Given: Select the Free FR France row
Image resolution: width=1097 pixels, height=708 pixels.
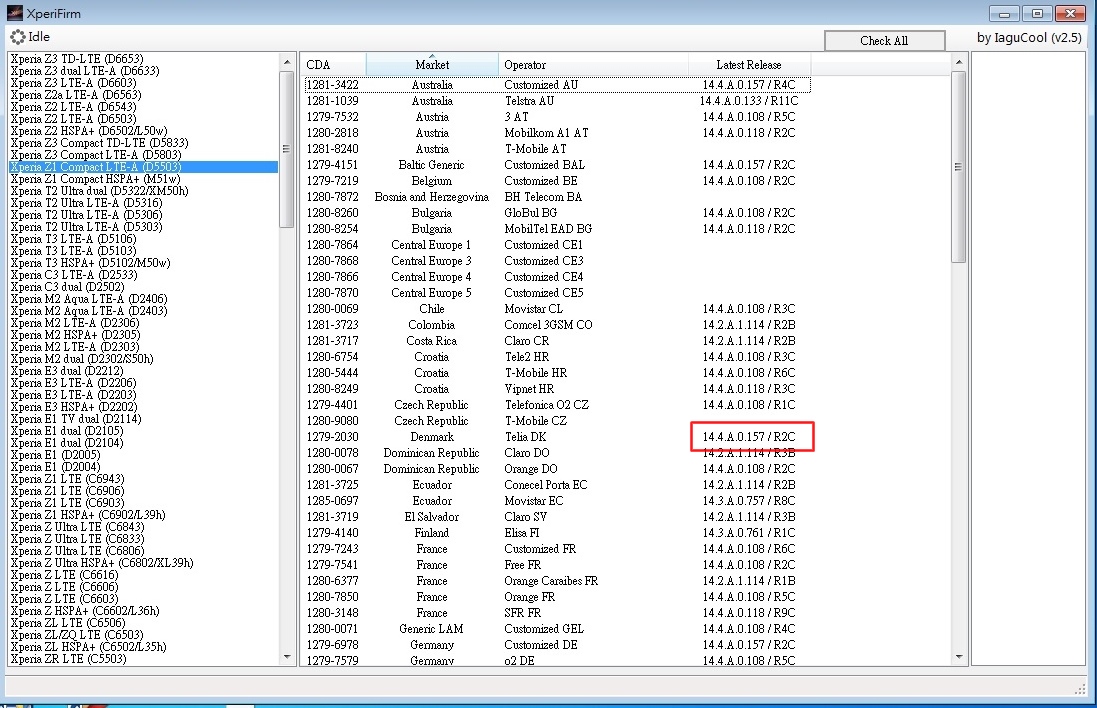Looking at the screenshot, I should click(x=557, y=565).
